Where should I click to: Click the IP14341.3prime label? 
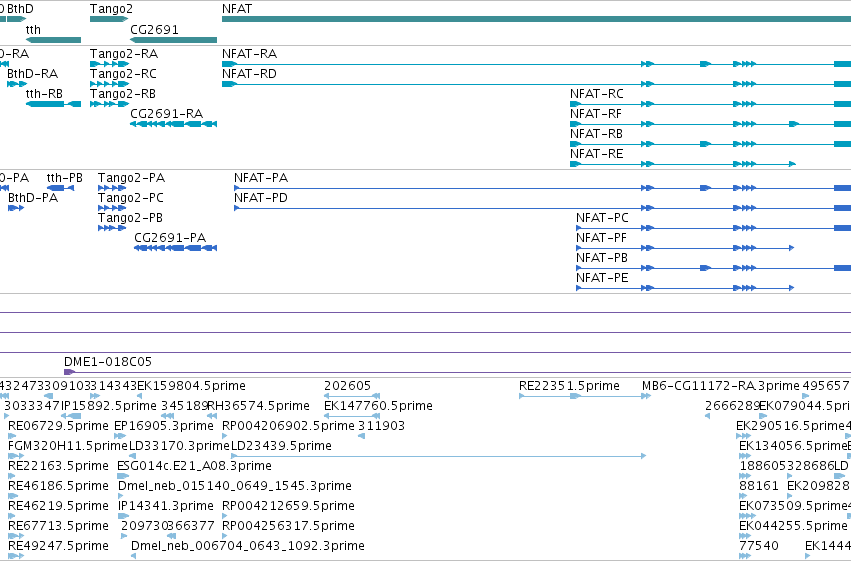[166, 506]
